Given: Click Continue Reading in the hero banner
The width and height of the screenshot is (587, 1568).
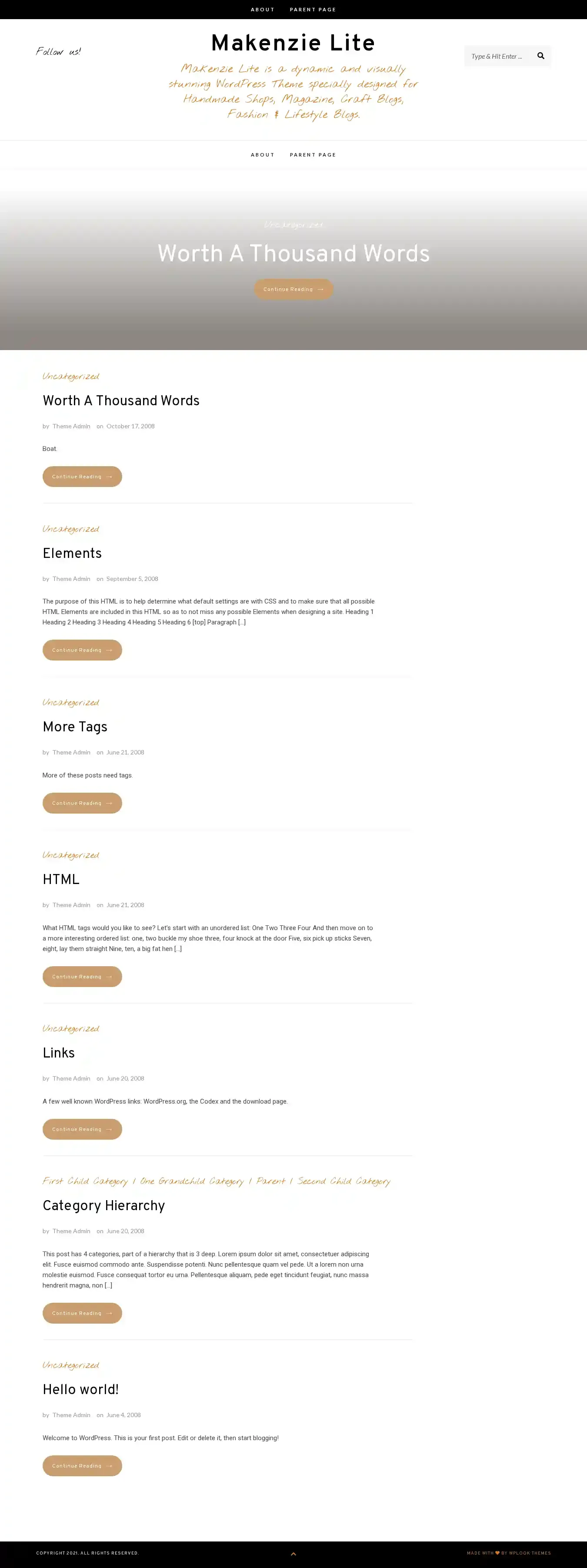Looking at the screenshot, I should (293, 289).
